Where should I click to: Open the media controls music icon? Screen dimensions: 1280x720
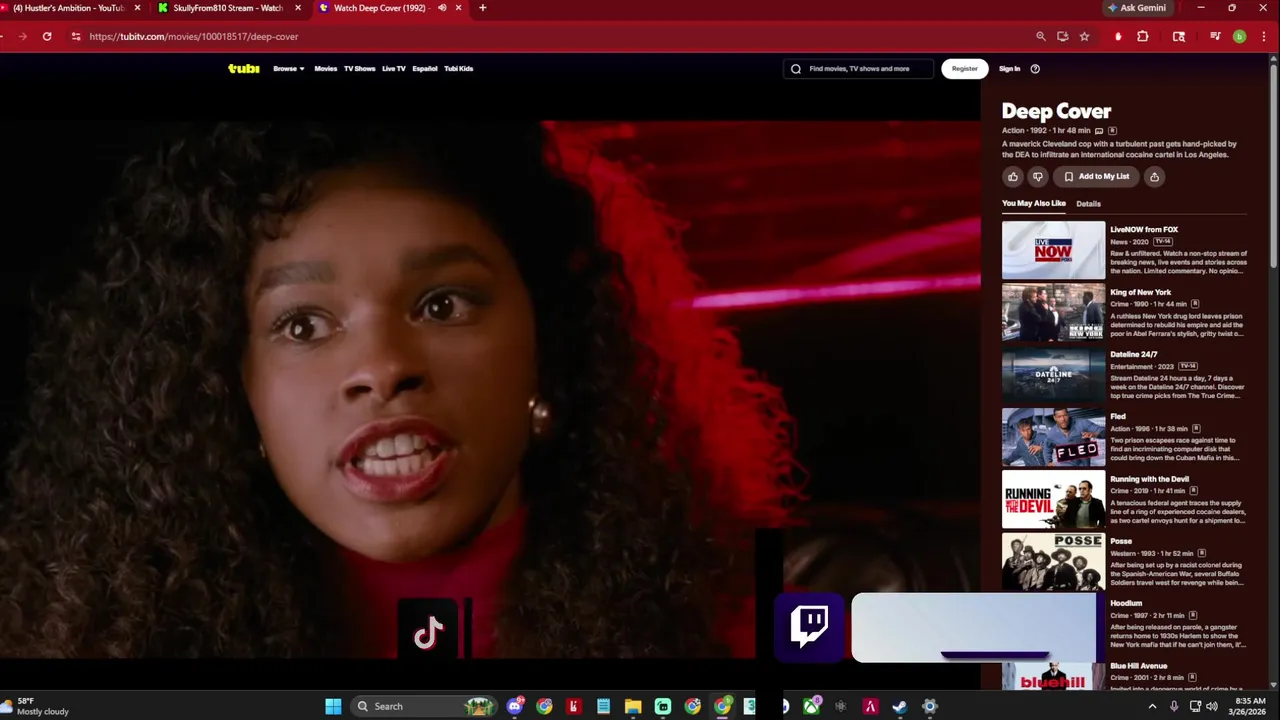click(x=1215, y=36)
